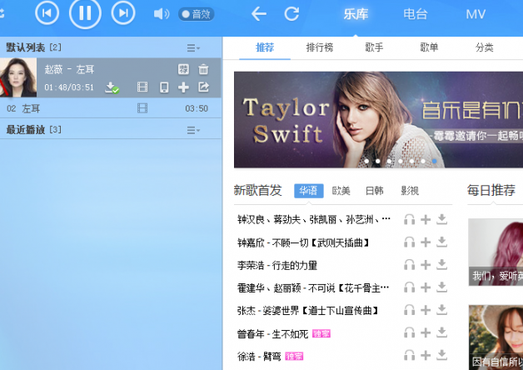523x370 pixels.
Task: Click the Taylor Swift banner image
Action: [378, 119]
